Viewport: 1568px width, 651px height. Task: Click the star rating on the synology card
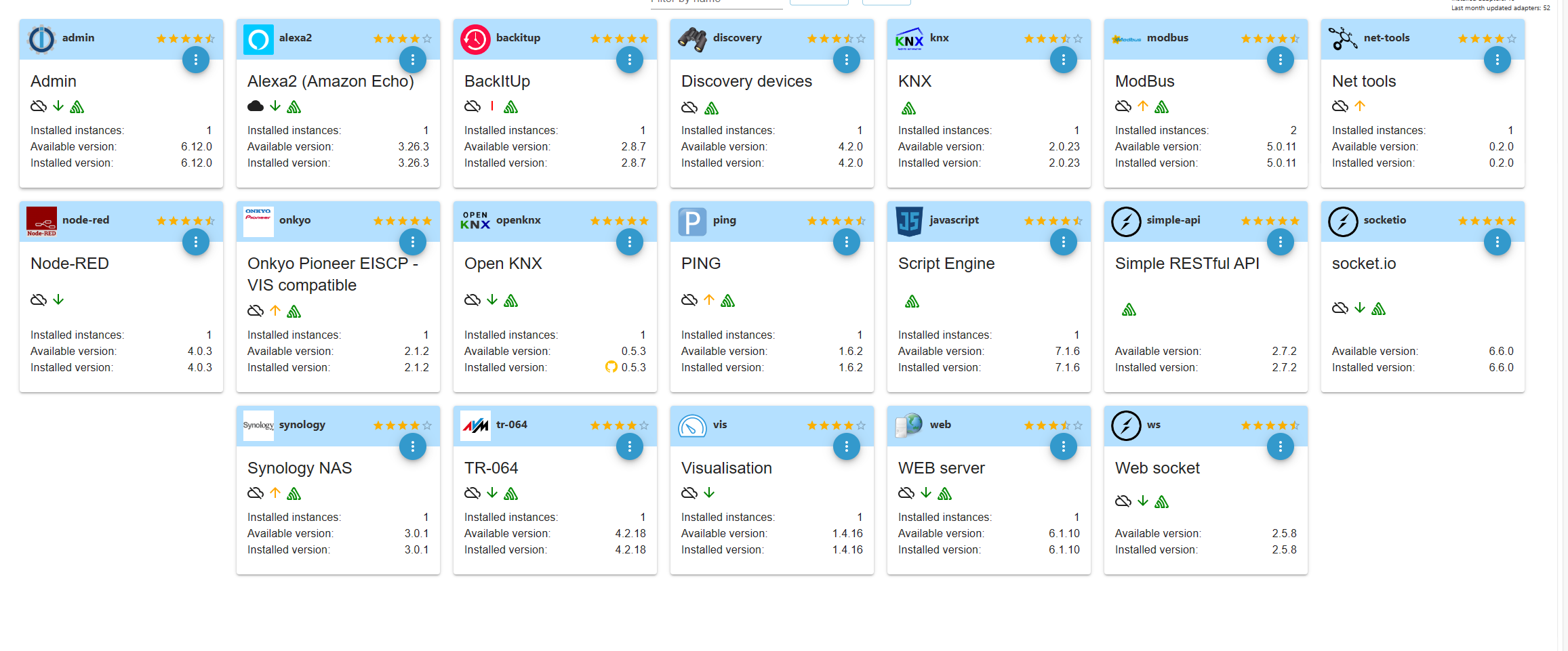click(x=403, y=425)
